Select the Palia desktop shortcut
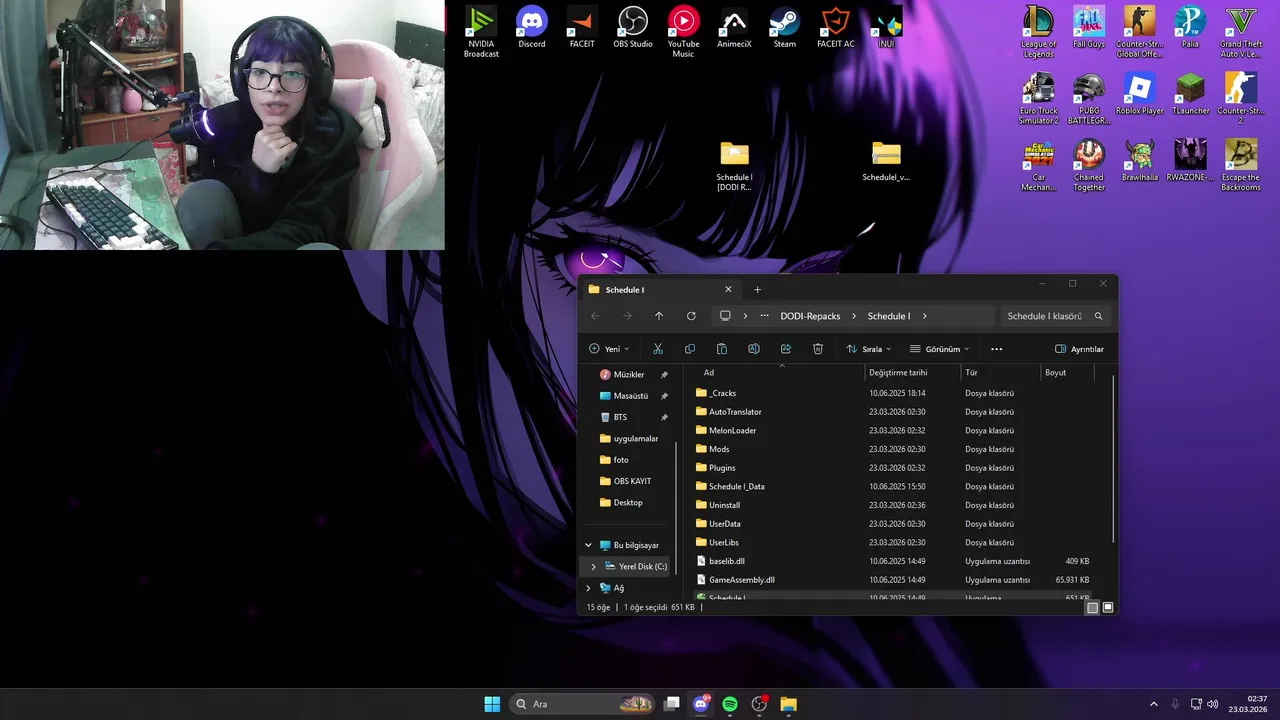Image resolution: width=1280 pixels, height=720 pixels. point(1190,27)
